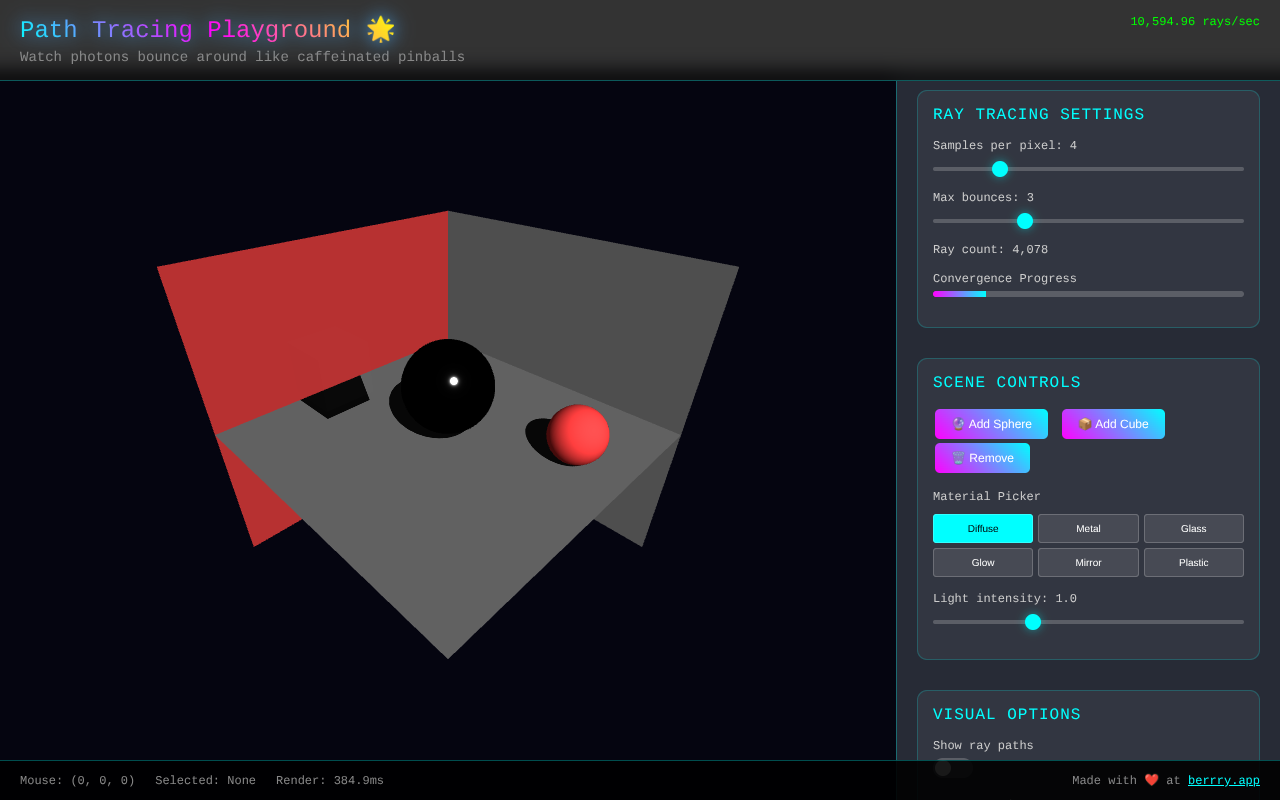Select the Metal material

[1088, 528]
